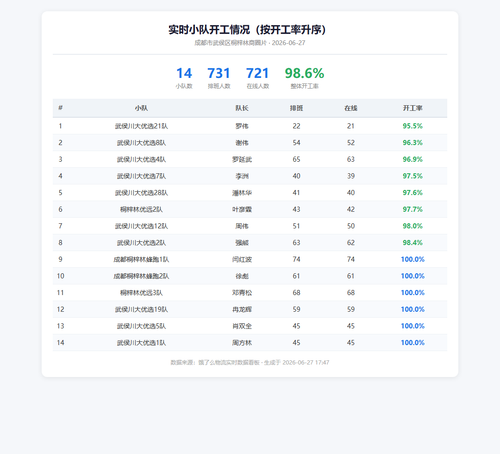The width and height of the screenshot is (500, 454).
Task: Click scheduled count 54 in row 2
Action: click(x=296, y=143)
